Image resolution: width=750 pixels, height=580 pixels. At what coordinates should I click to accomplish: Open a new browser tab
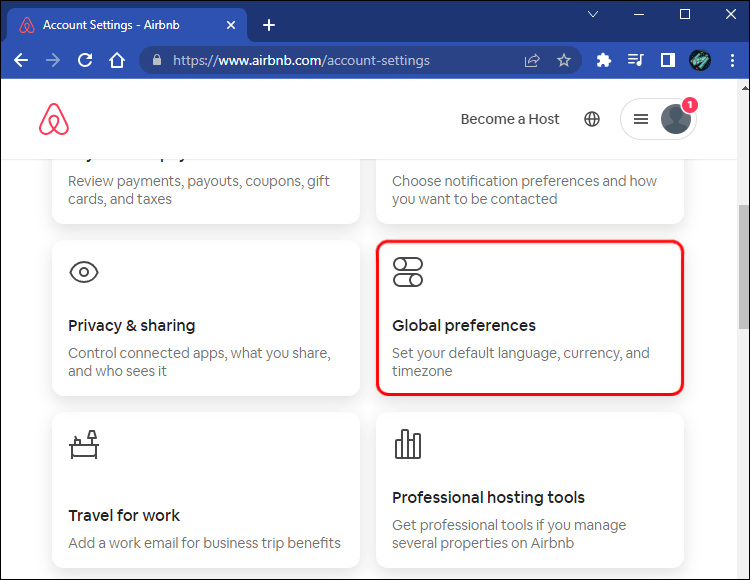(x=268, y=25)
